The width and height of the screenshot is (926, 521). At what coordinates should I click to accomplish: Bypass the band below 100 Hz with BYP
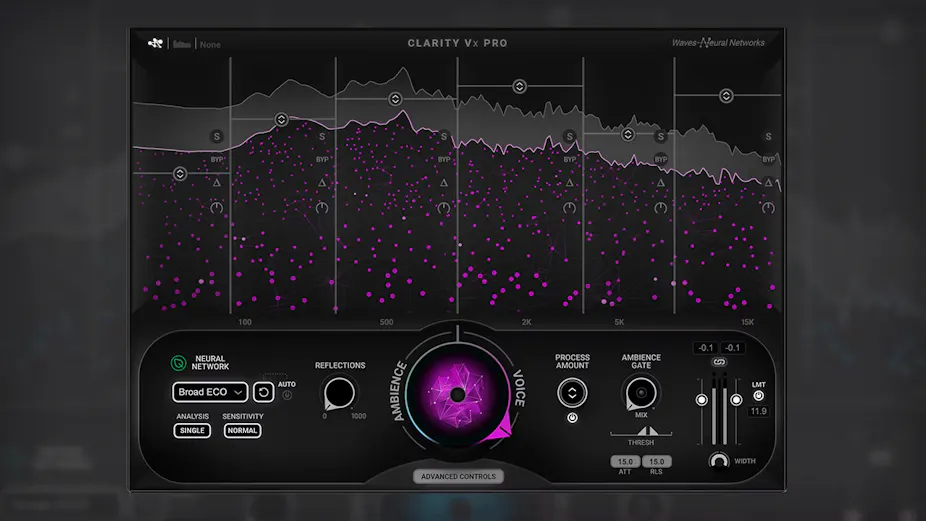coord(217,159)
